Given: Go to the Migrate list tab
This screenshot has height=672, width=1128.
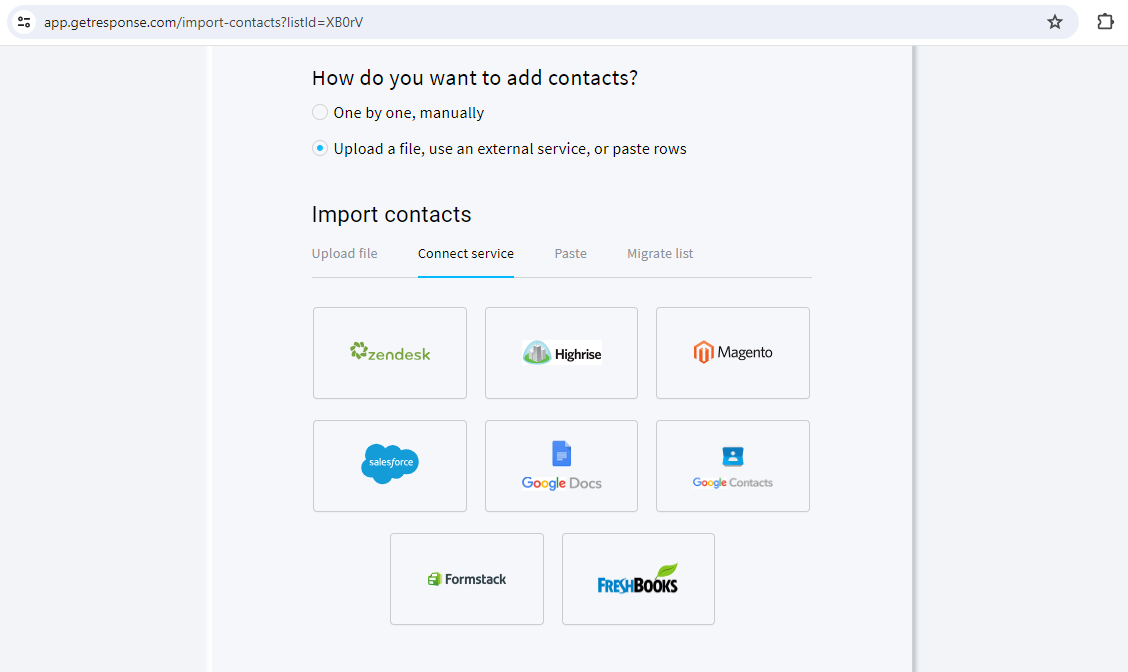Looking at the screenshot, I should (660, 253).
